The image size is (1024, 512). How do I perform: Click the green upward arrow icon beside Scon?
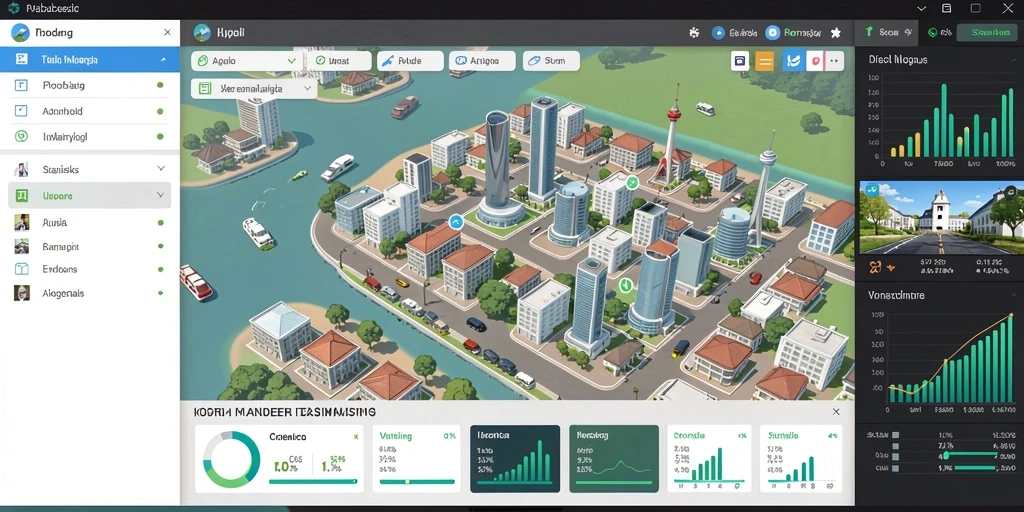click(x=869, y=32)
